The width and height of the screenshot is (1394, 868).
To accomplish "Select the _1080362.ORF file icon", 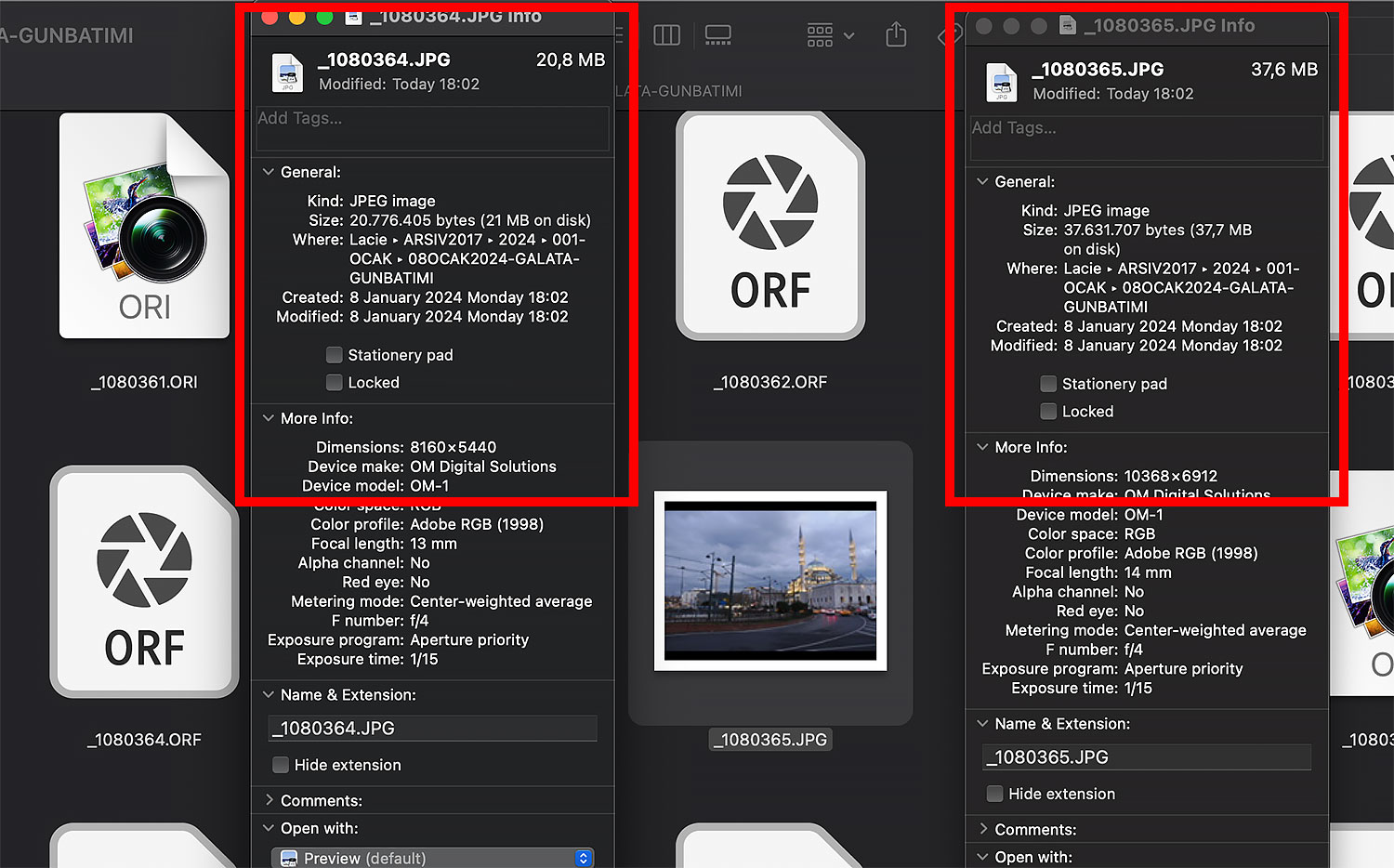I will (769, 226).
